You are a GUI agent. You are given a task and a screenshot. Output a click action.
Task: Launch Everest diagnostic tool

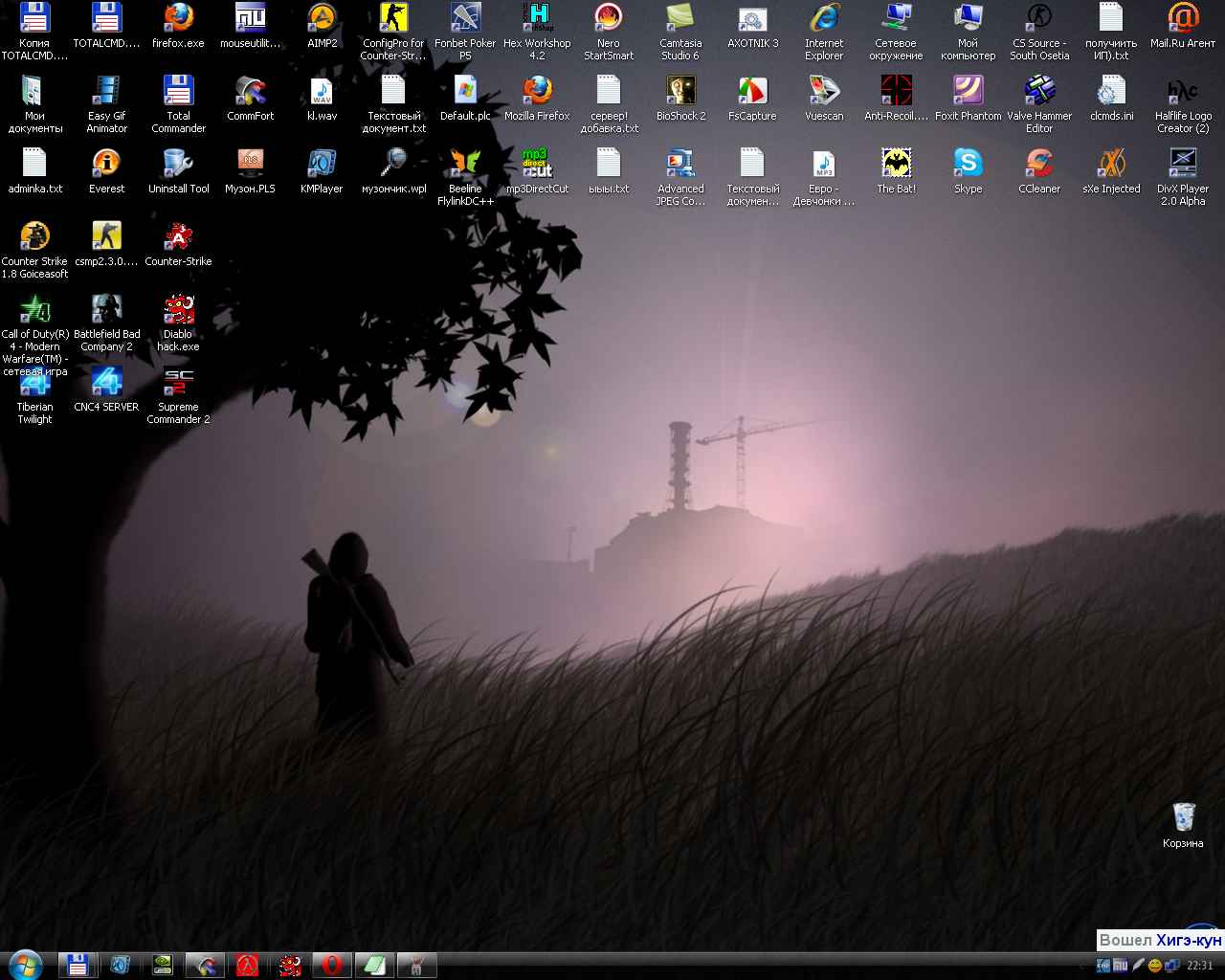[106, 171]
